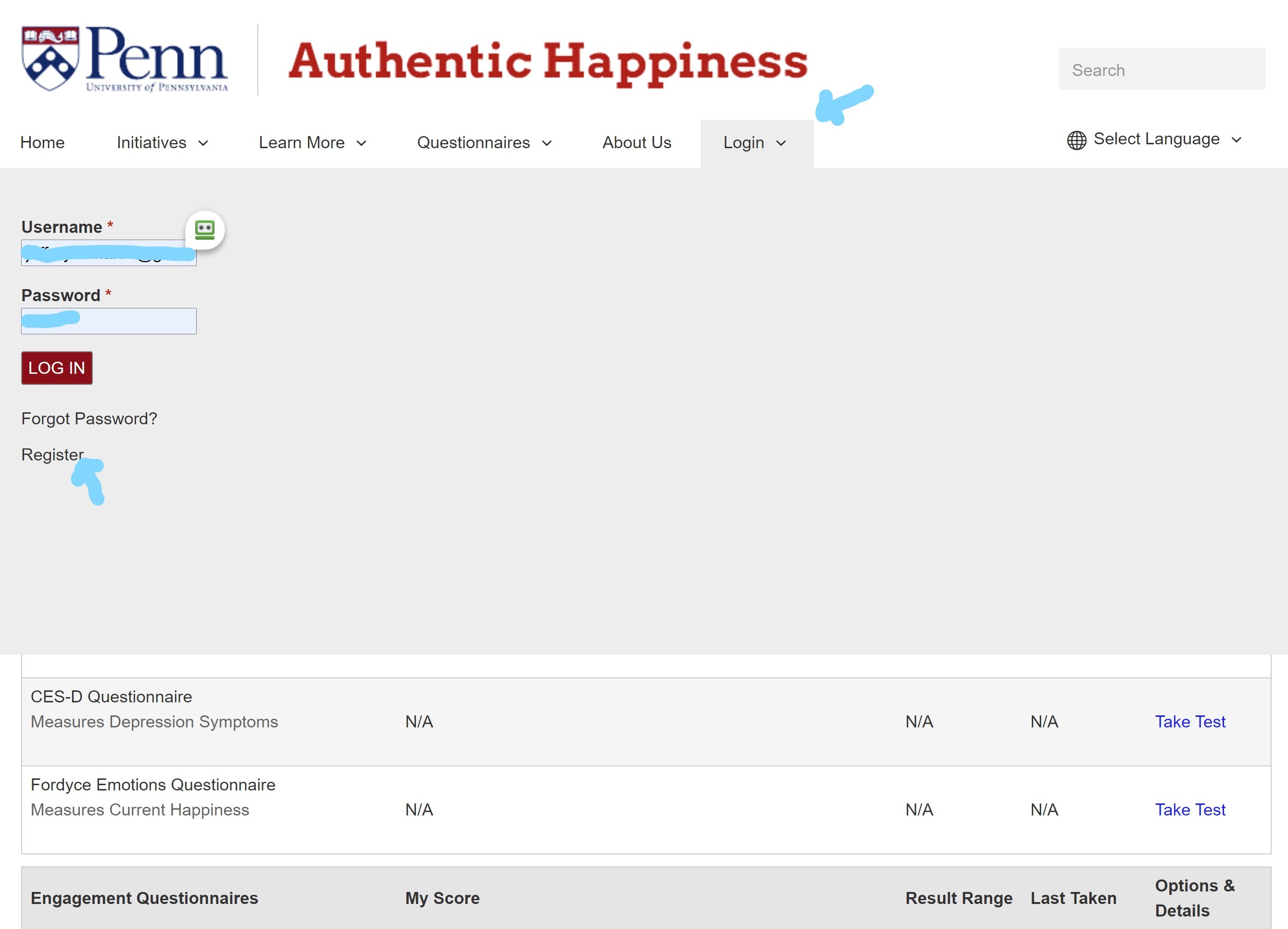Open the Learn More menu
Viewport: 1288px width, 929px height.
(x=302, y=142)
